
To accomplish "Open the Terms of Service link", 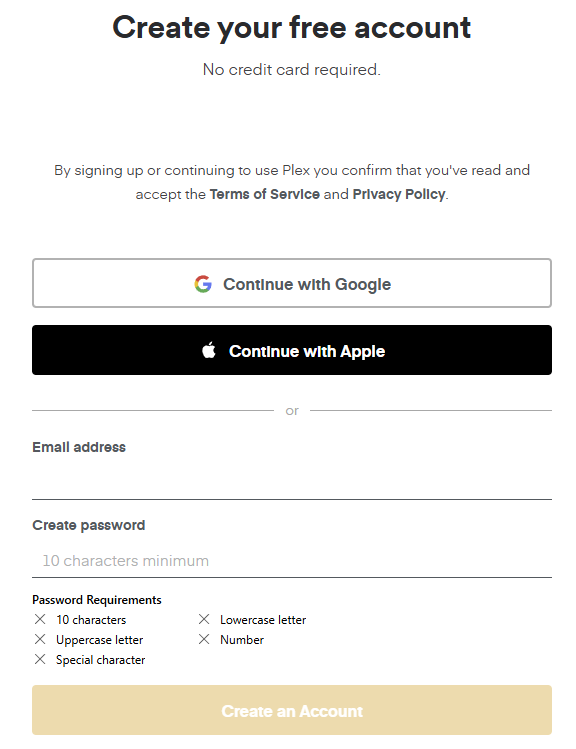I will click(x=265, y=194).
